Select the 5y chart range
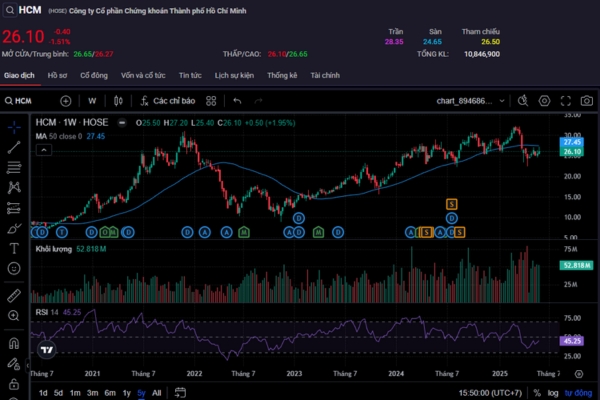The width and height of the screenshot is (600, 400). [x=141, y=393]
